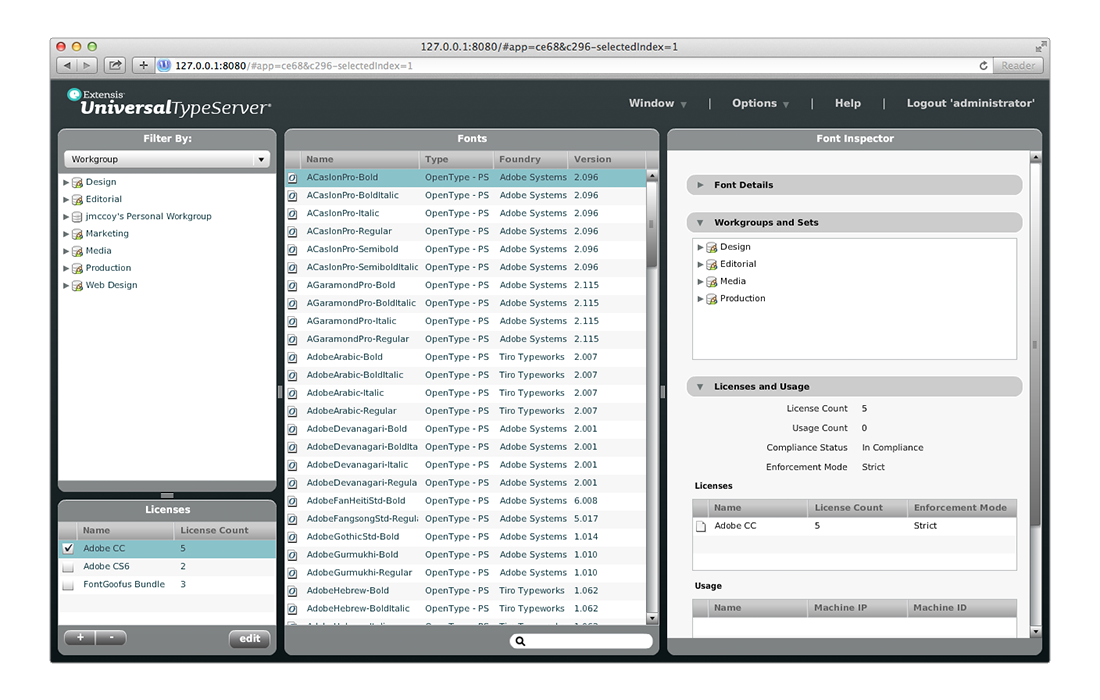This screenshot has width=1100, height=700.
Task: Uncheck the Adobe CC license checkbox
Action: [68, 549]
